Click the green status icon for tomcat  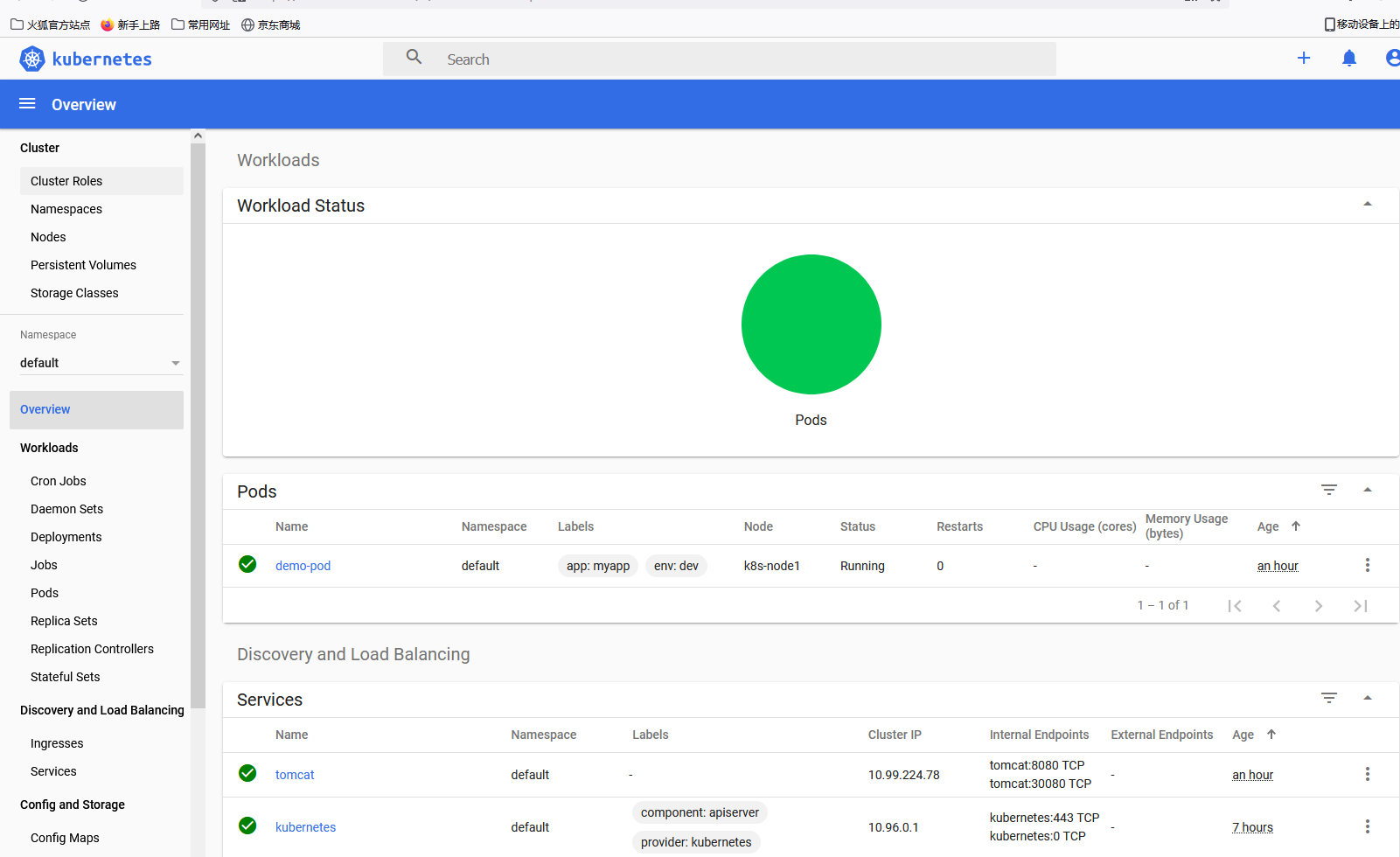(247, 773)
